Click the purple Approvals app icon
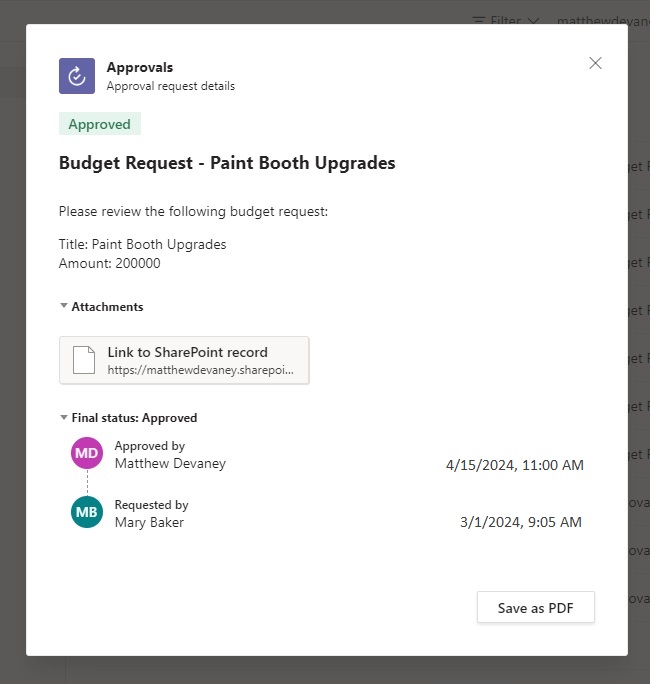This screenshot has height=684, width=650. pyautogui.click(x=77, y=76)
